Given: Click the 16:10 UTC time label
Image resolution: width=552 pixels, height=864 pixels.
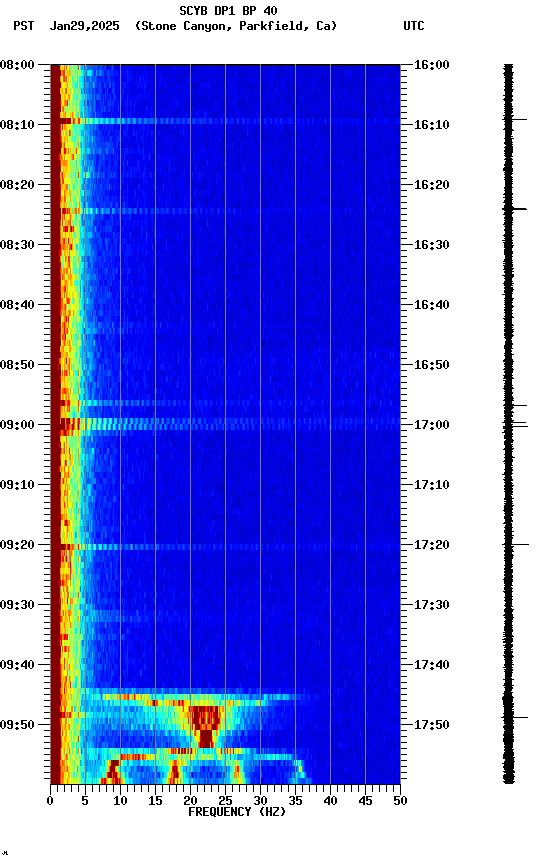Looking at the screenshot, I should (431, 125).
